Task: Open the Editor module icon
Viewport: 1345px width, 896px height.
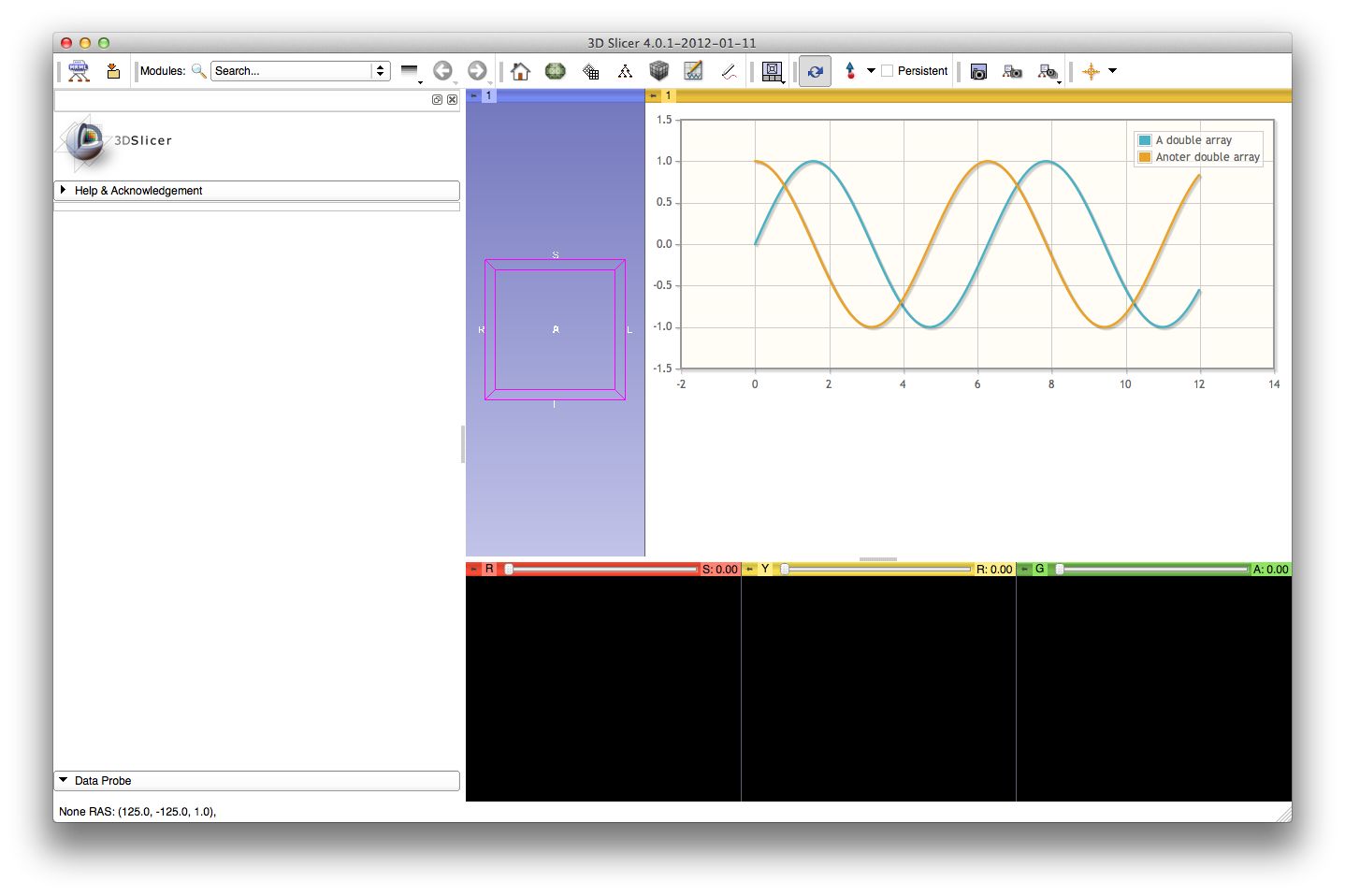Action: (x=693, y=71)
